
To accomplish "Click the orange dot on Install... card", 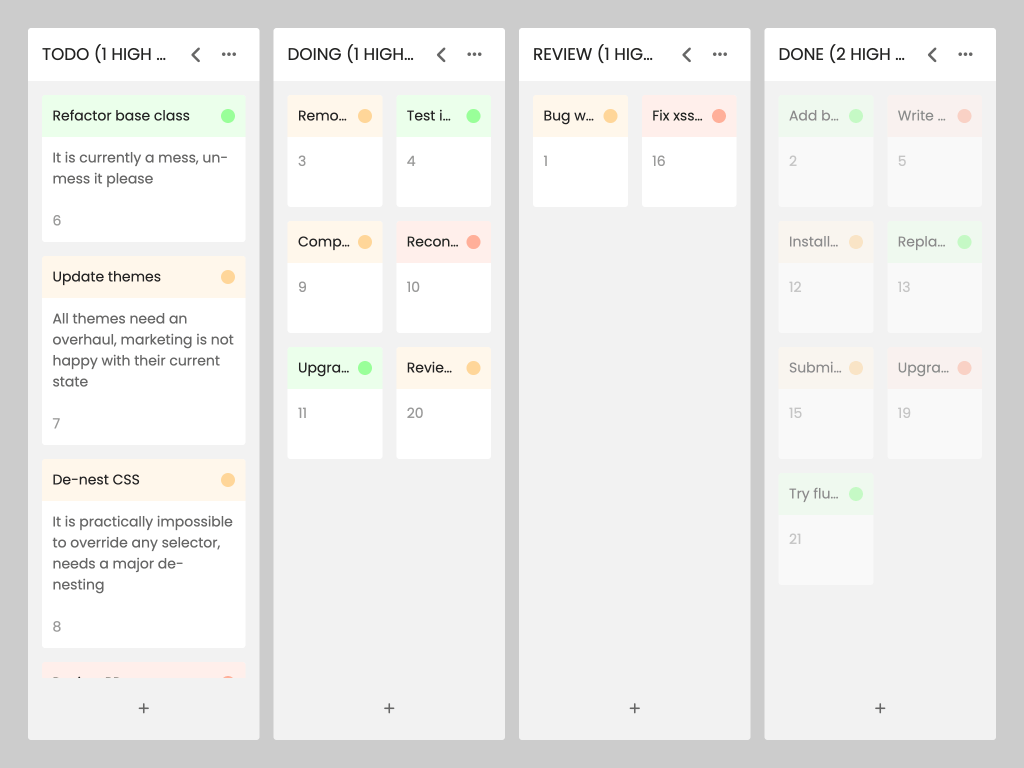I will pos(856,242).
